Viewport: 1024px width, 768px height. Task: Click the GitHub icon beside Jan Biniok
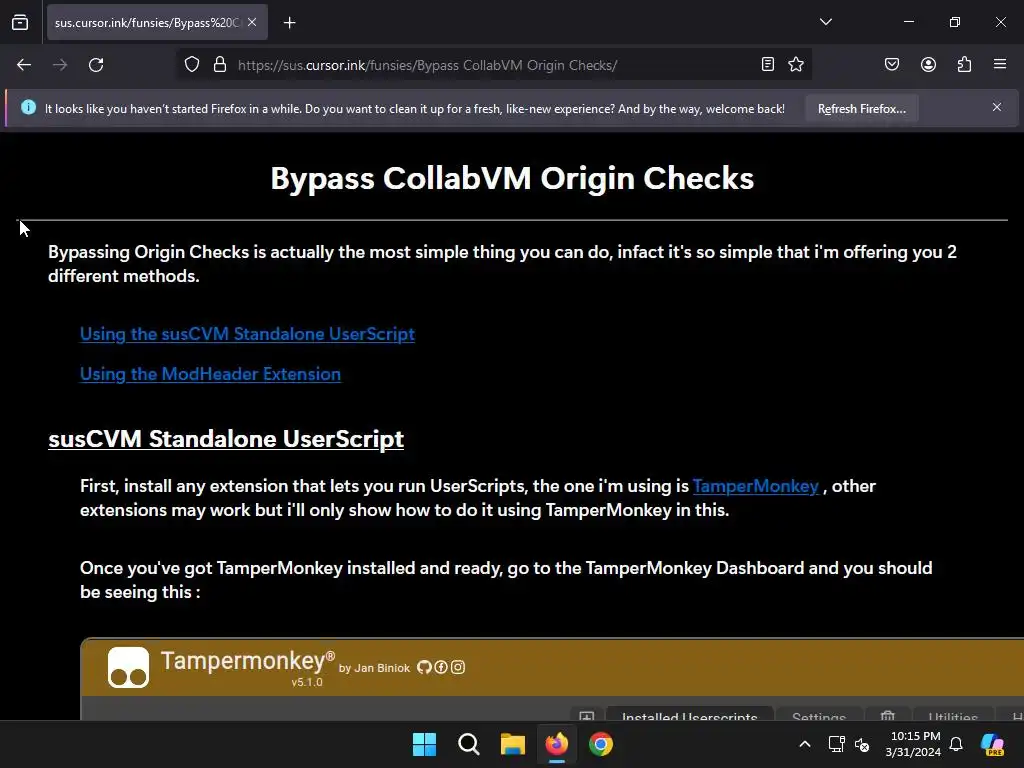tap(424, 667)
